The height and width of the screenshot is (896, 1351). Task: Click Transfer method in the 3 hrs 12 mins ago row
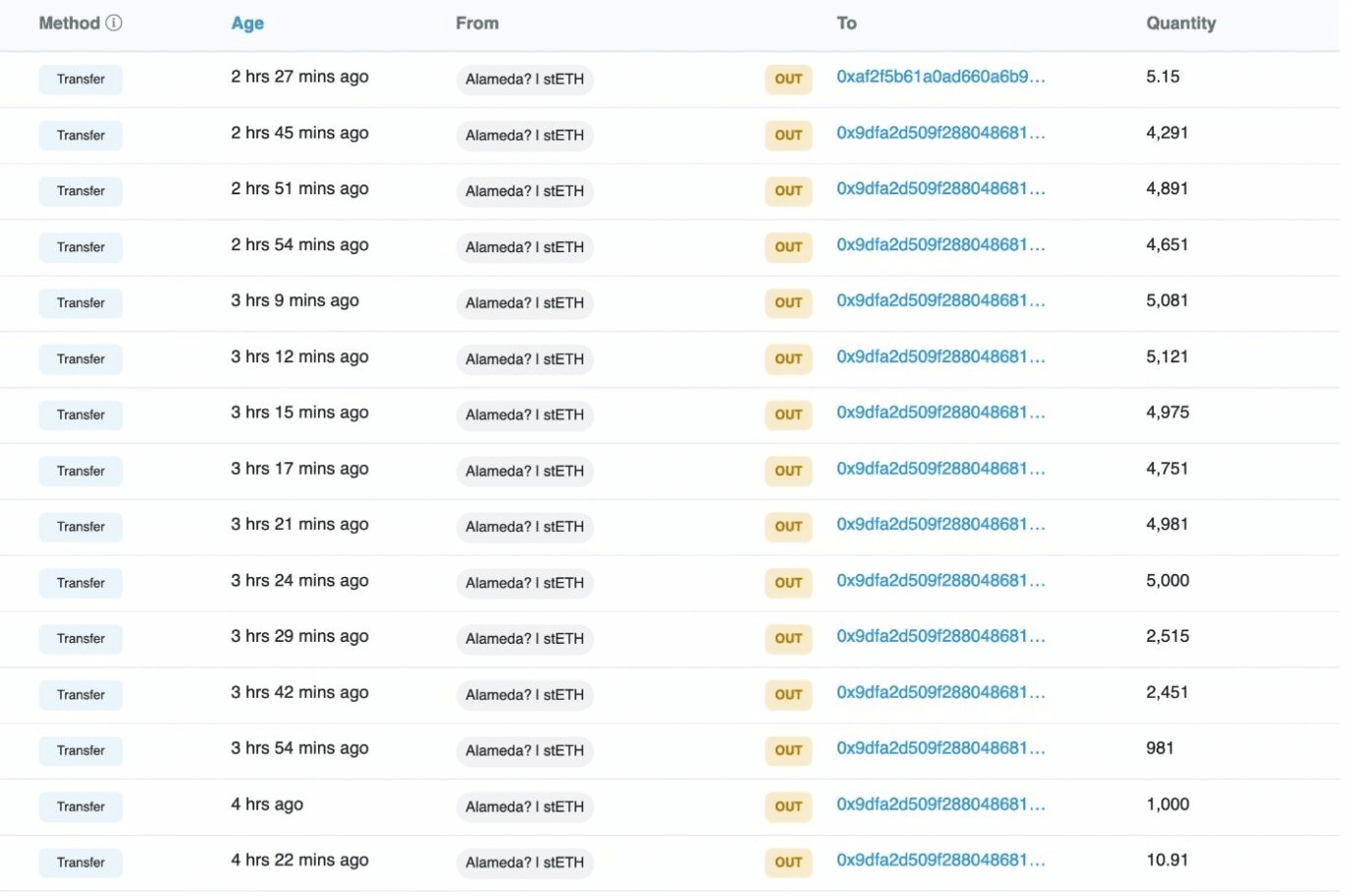[x=81, y=359]
